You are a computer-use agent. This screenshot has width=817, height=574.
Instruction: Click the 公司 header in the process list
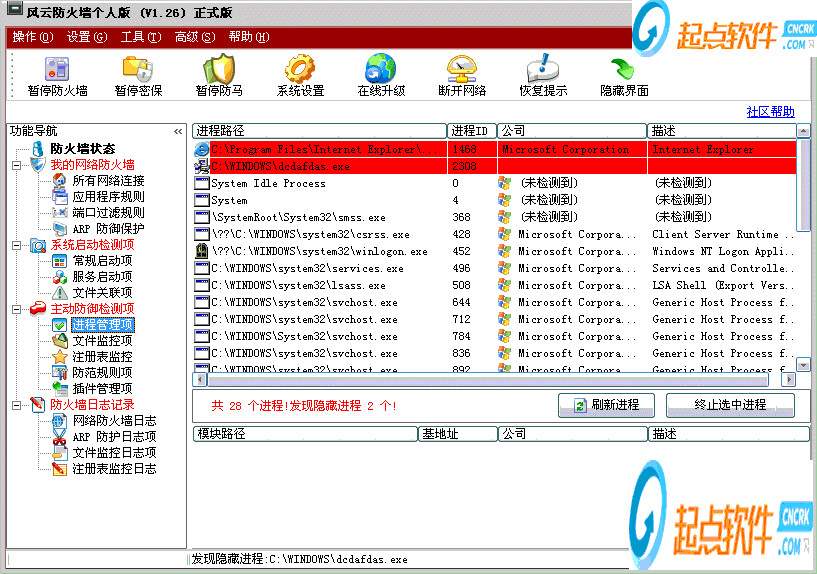(572, 131)
